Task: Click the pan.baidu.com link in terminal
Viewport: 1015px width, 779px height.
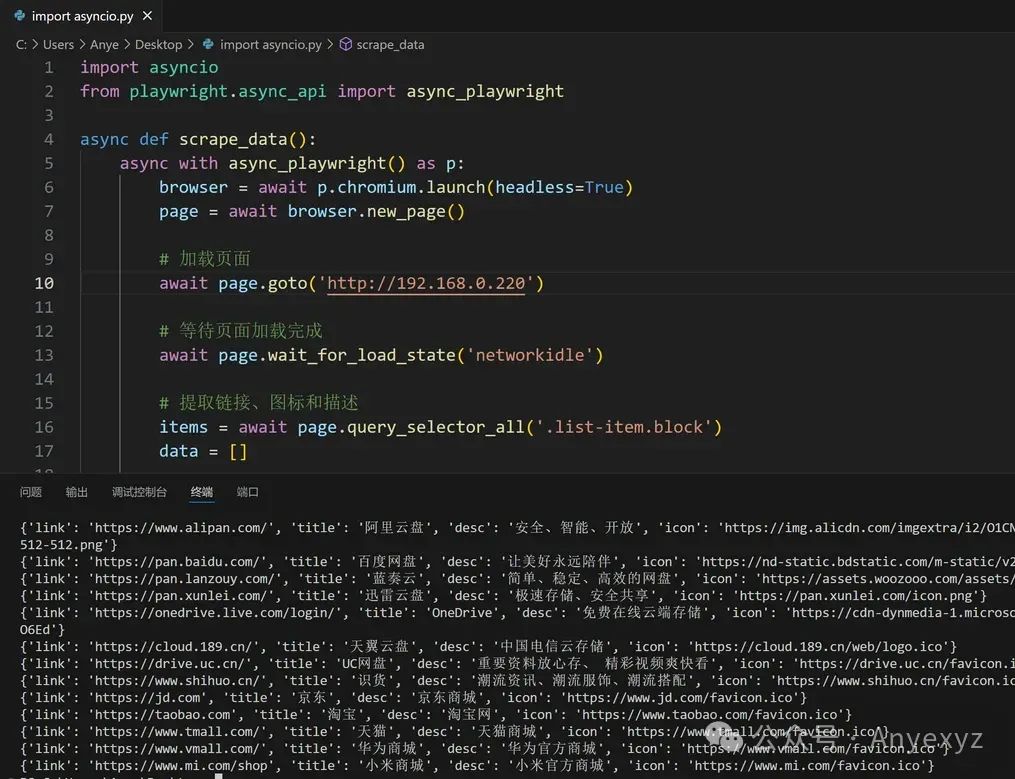Action: (x=177, y=561)
